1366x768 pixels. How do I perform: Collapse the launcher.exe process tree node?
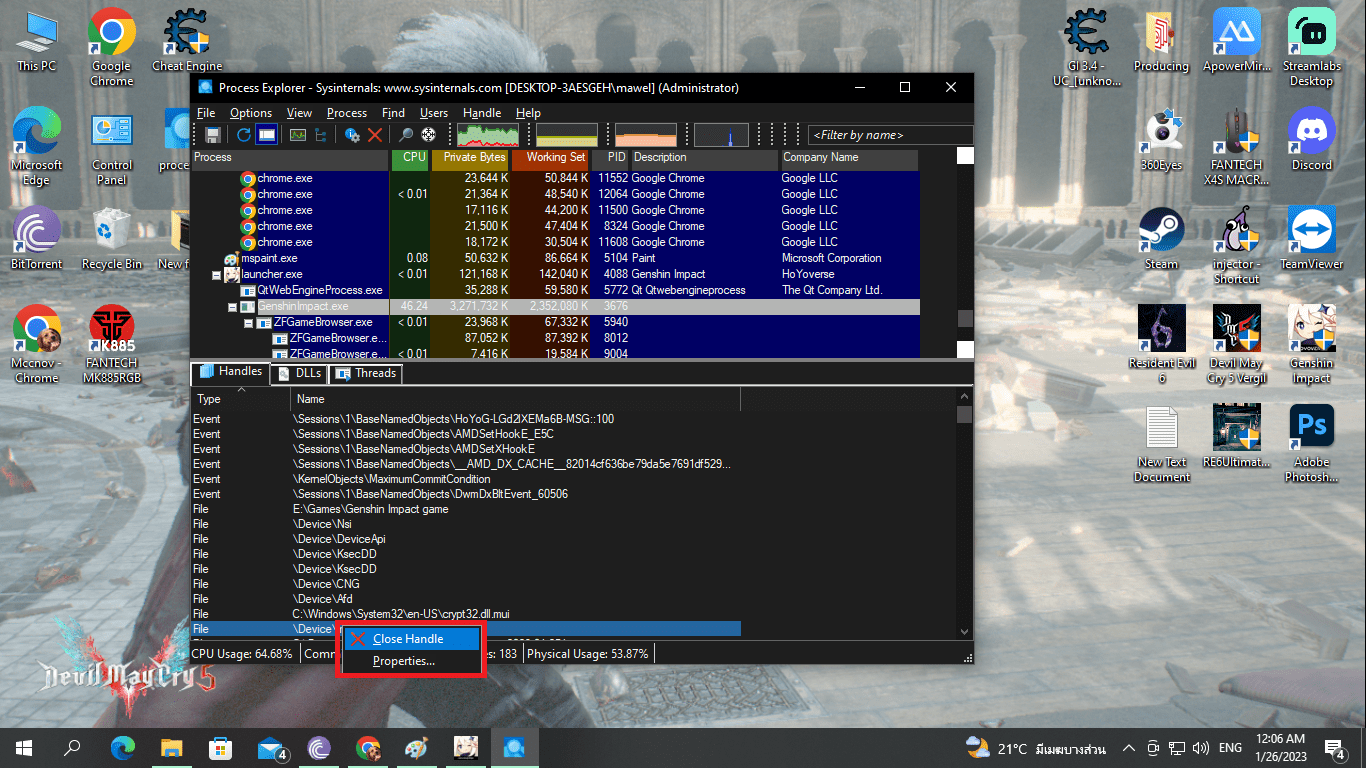click(x=216, y=274)
